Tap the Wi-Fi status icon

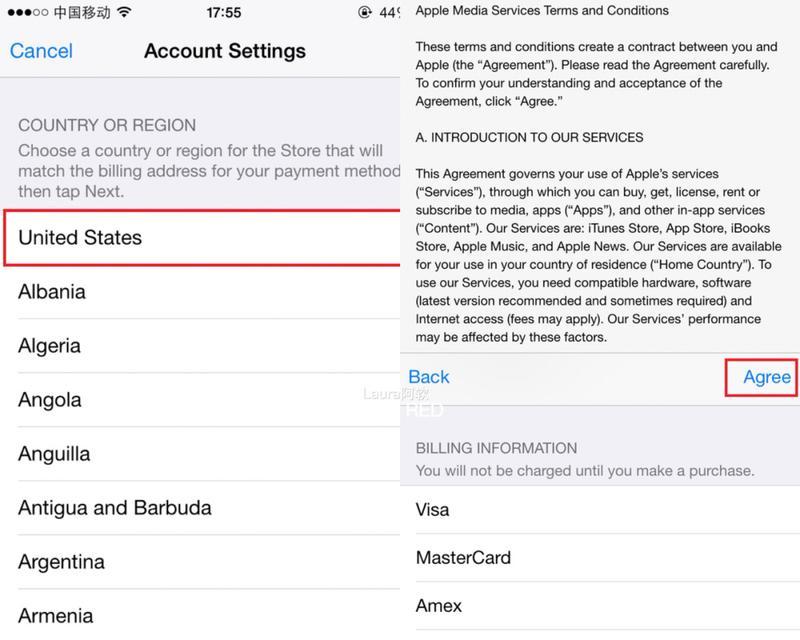coord(124,12)
